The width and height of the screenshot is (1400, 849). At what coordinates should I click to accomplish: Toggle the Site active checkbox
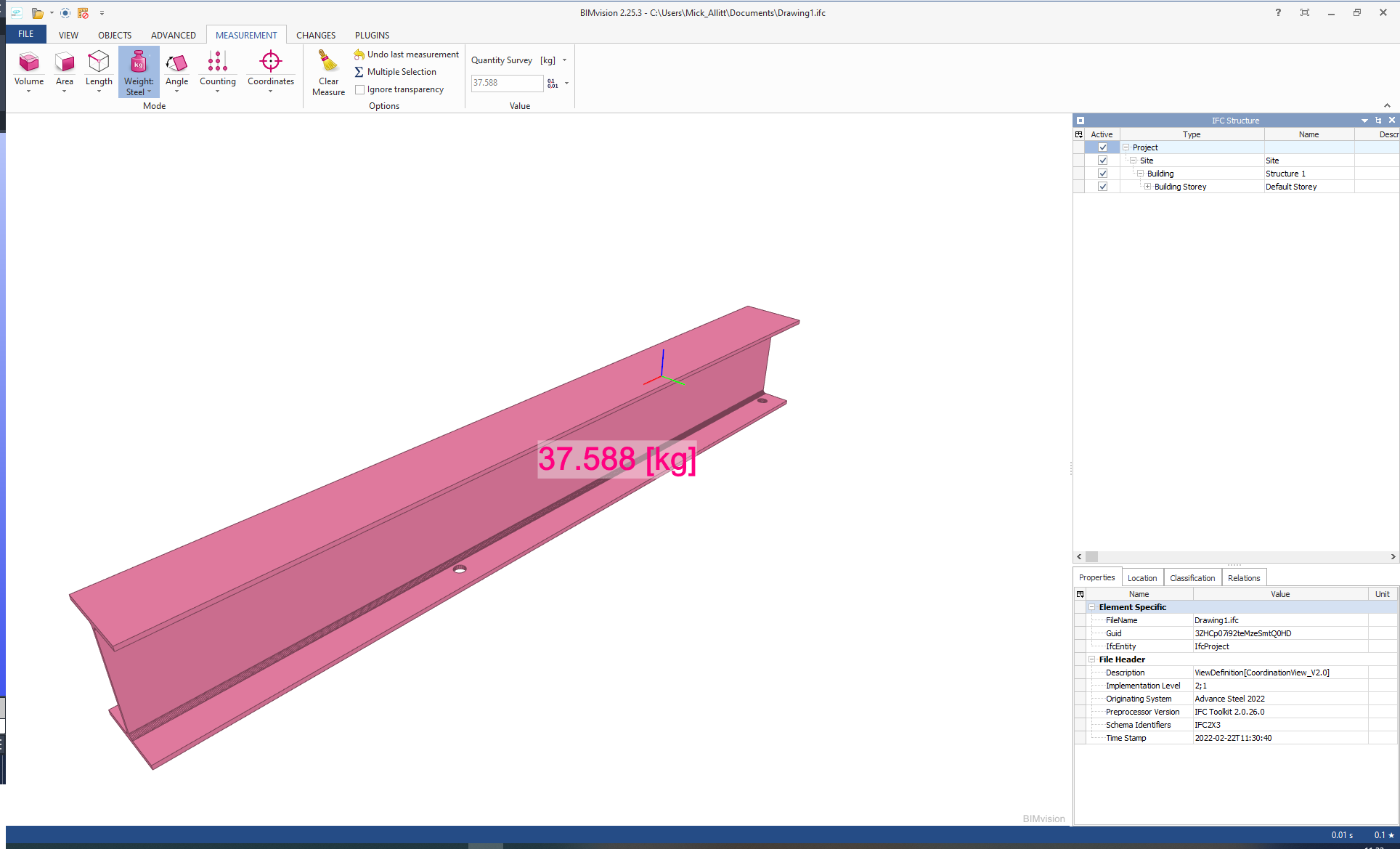click(1102, 160)
